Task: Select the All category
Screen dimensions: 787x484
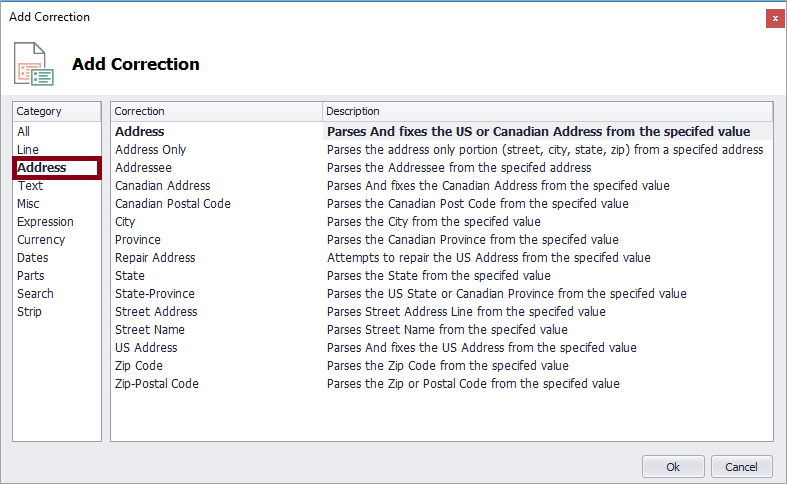Action: coord(24,132)
